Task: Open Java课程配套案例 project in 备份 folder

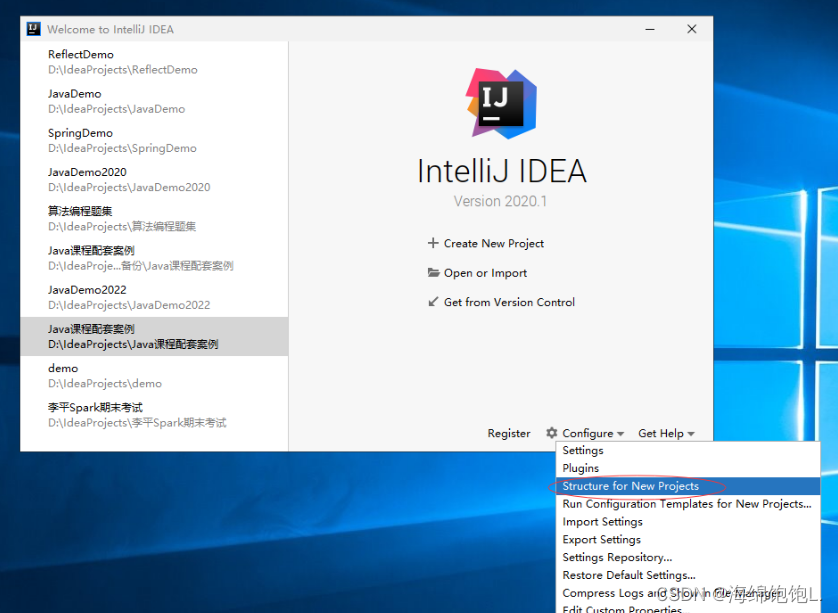Action: click(154, 258)
